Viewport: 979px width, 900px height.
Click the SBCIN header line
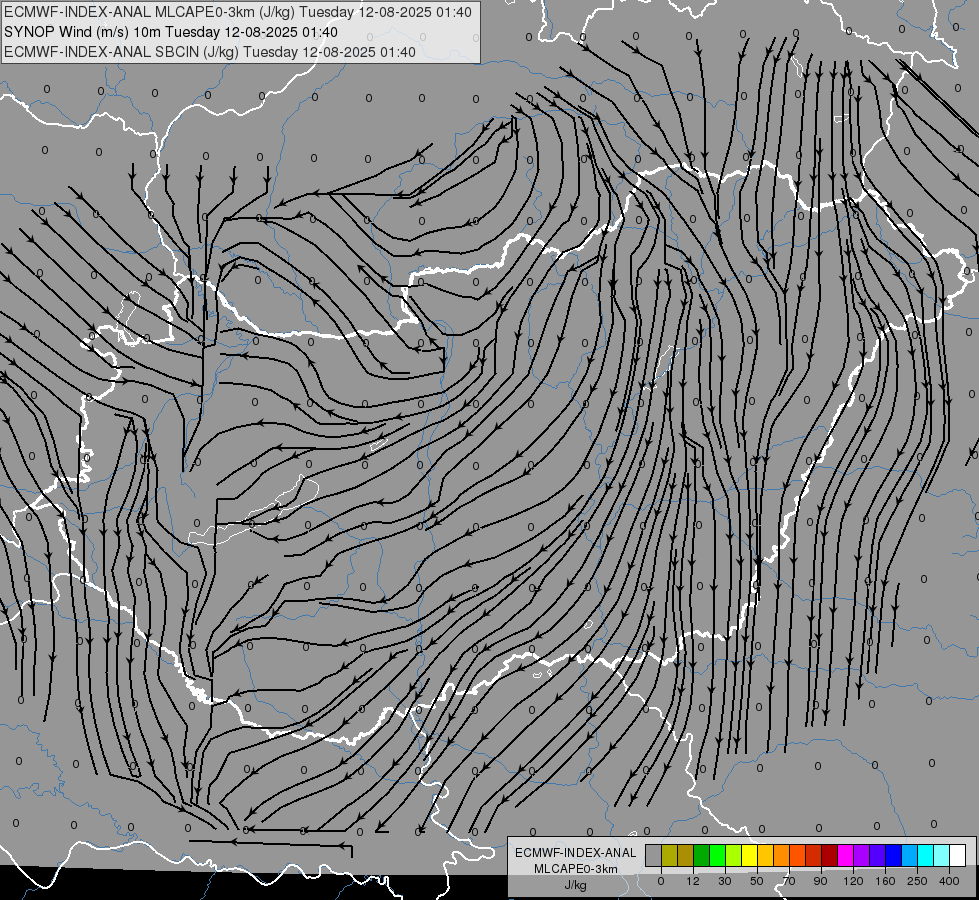pyautogui.click(x=209, y=52)
